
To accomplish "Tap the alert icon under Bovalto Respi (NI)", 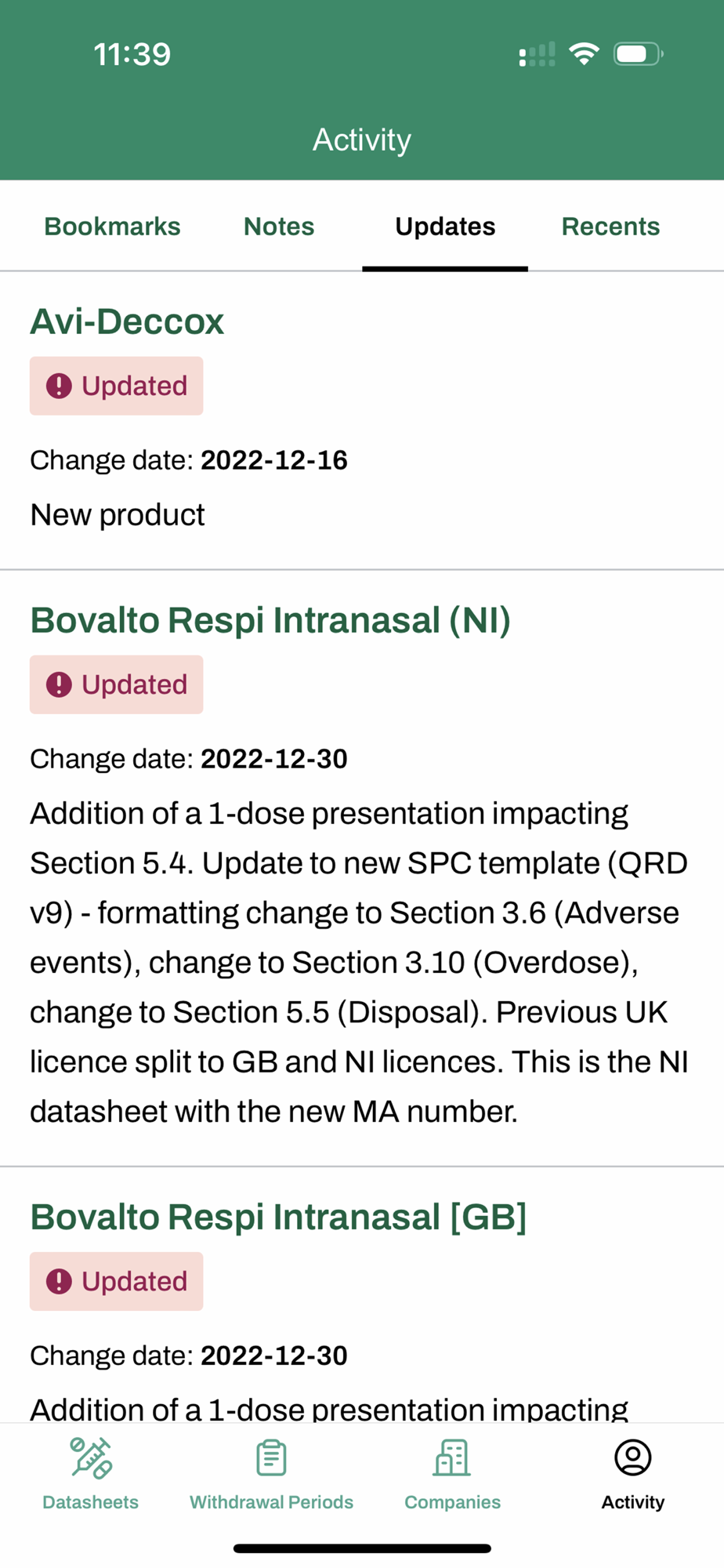I will click(x=59, y=684).
